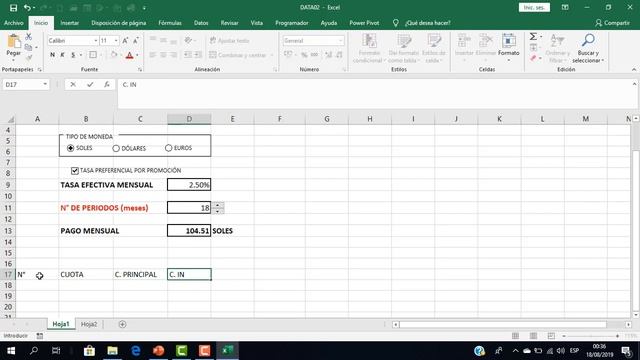
Task: Open Windows search magnifier on taskbar
Action: coord(34,351)
